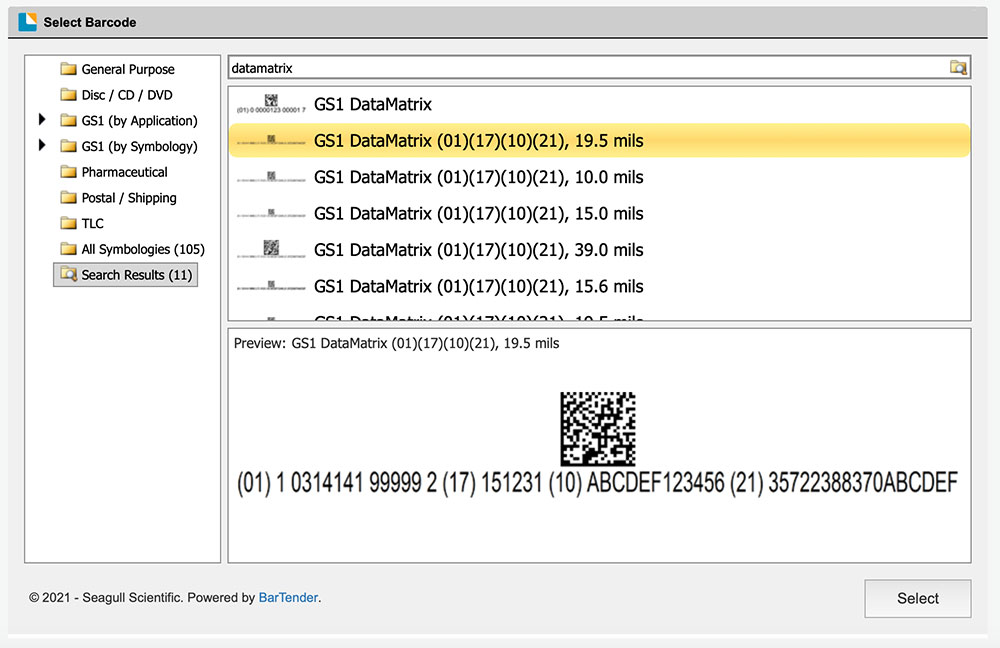Image resolution: width=1000 pixels, height=648 pixels.
Task: Click the Pharmaceutical folder icon
Action: point(68,172)
